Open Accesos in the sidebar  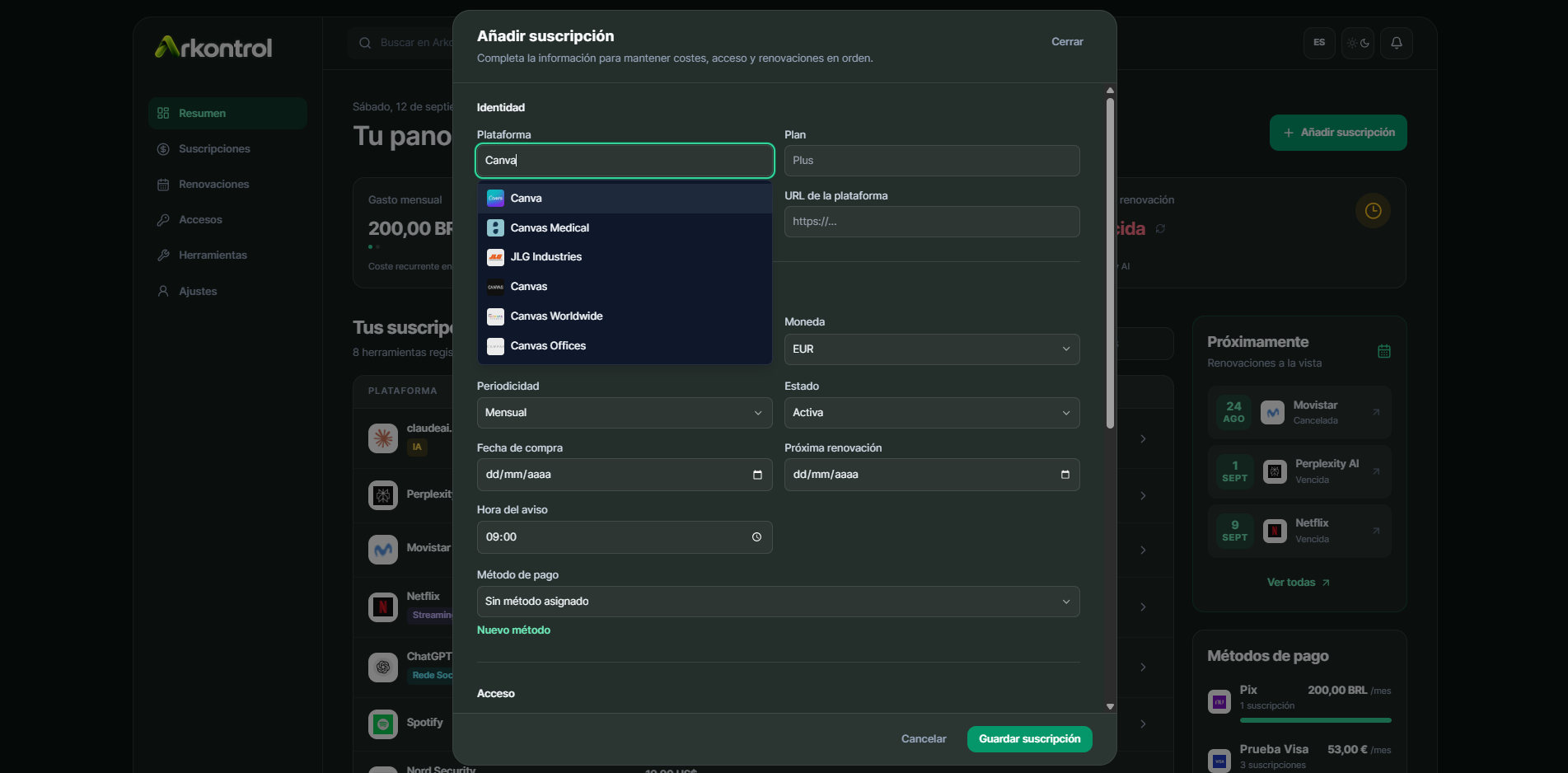click(x=227, y=220)
